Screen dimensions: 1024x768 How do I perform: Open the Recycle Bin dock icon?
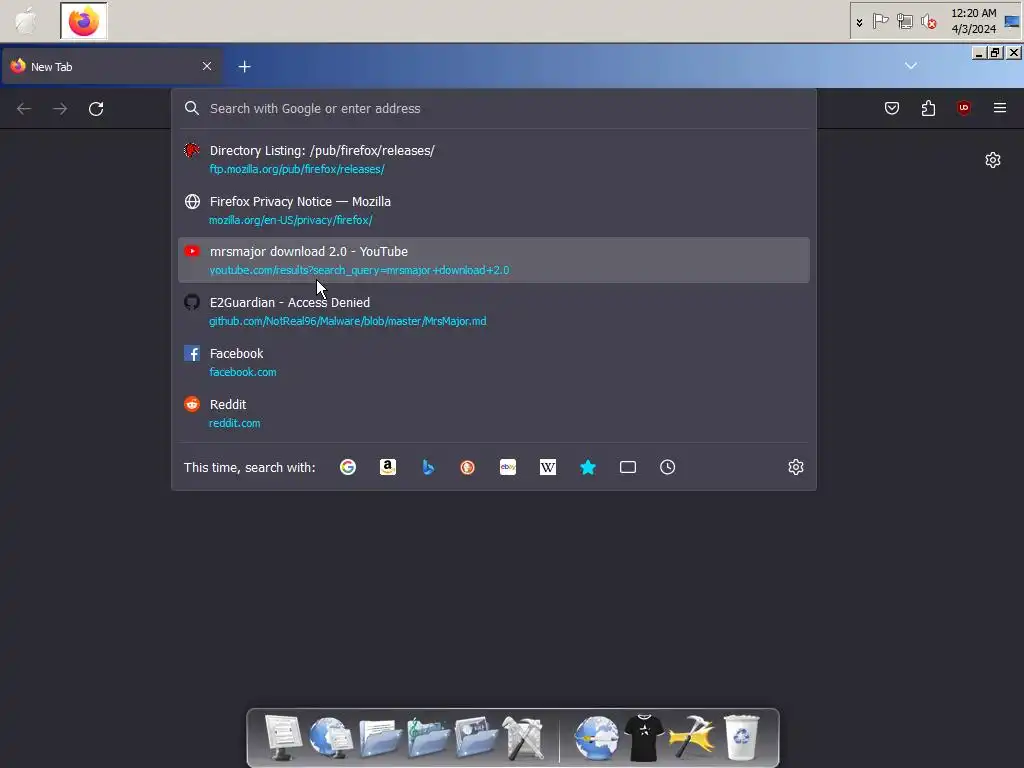tap(741, 737)
